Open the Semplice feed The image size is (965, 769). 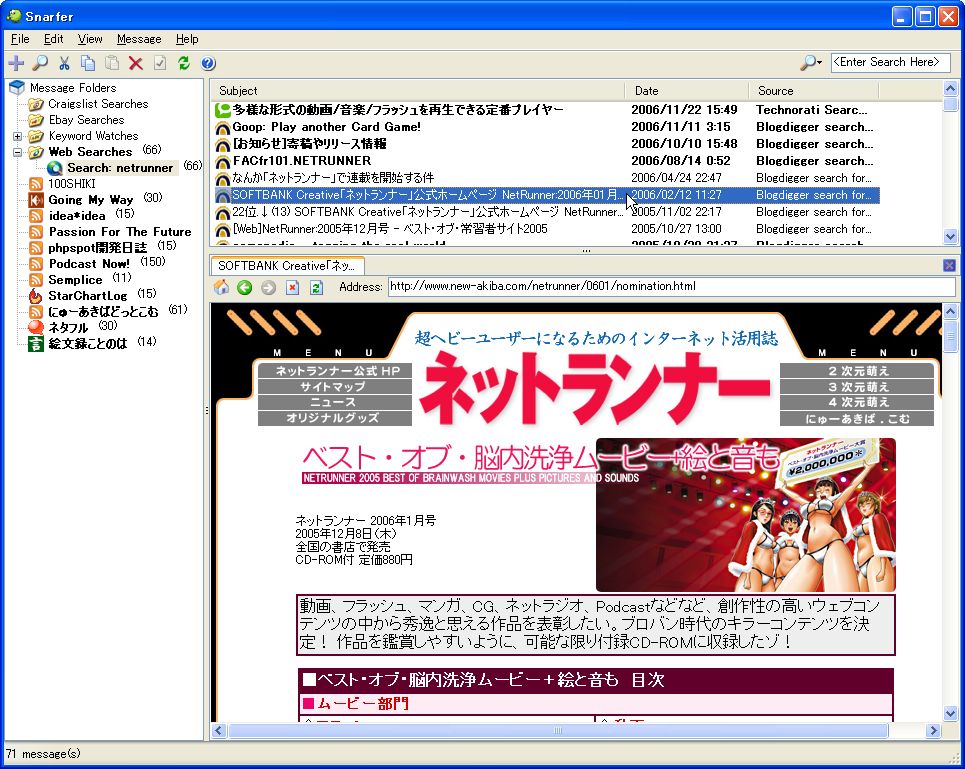tap(75, 280)
